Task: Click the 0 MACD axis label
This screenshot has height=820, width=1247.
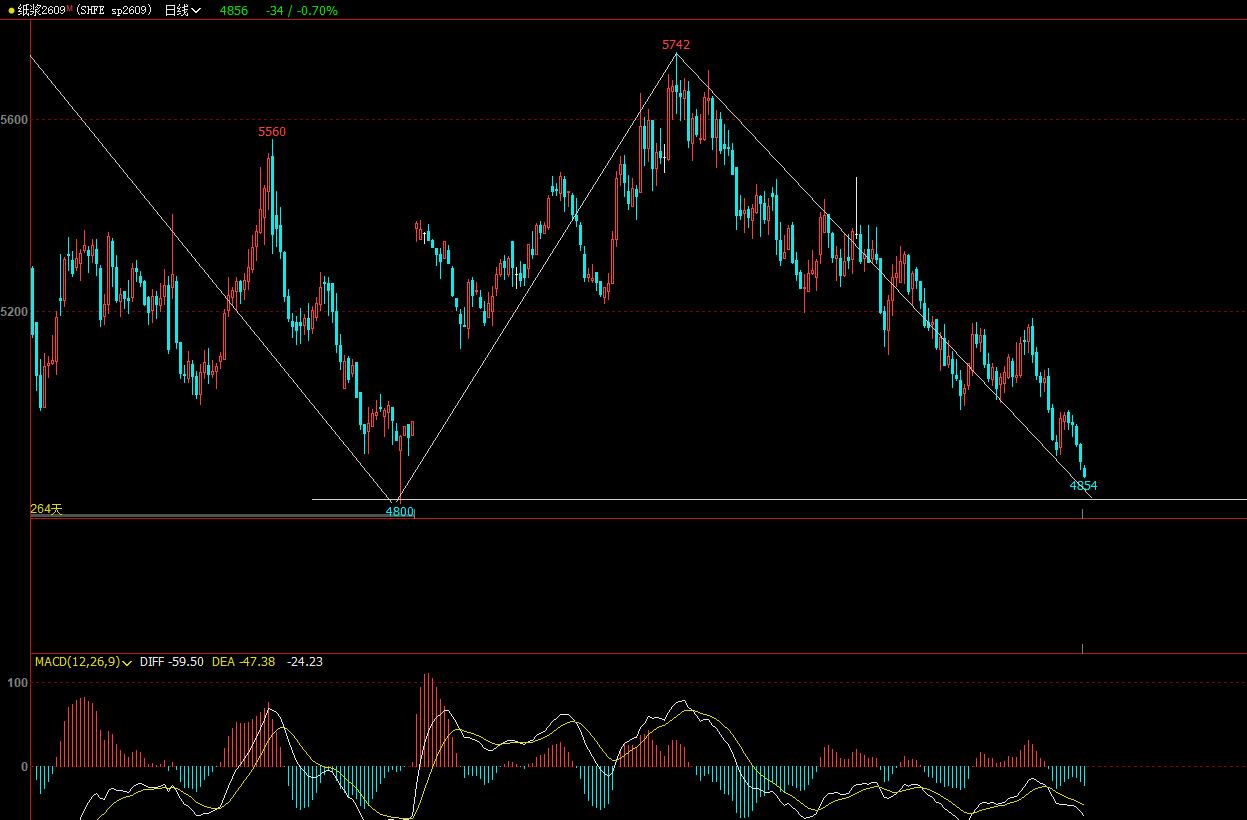Action: pyautogui.click(x=24, y=767)
